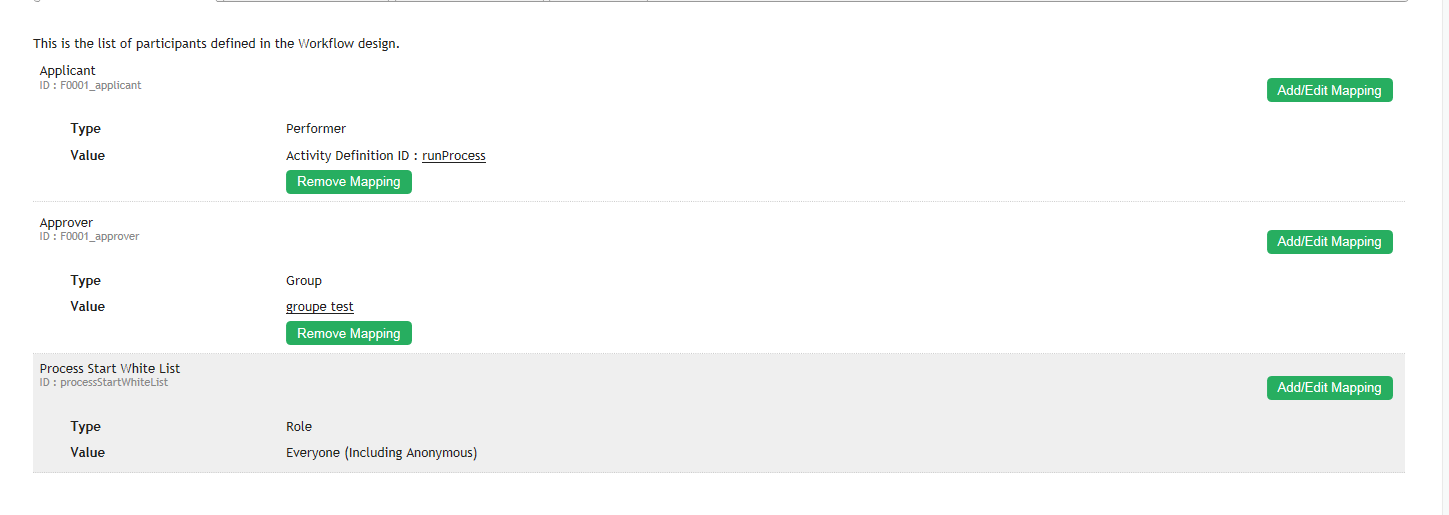This screenshot has width=1449, height=515.
Task: Remove the Approver group mapping
Action: pyautogui.click(x=348, y=333)
